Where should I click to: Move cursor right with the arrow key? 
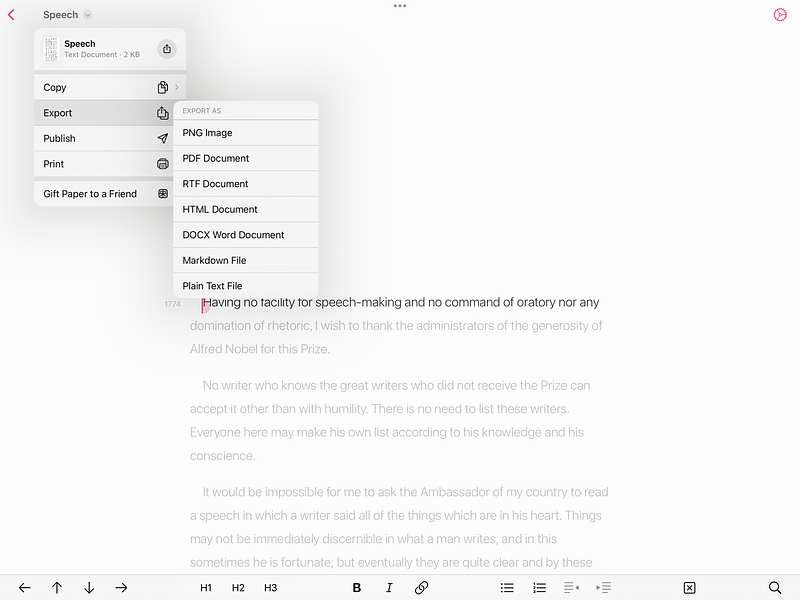(121, 588)
